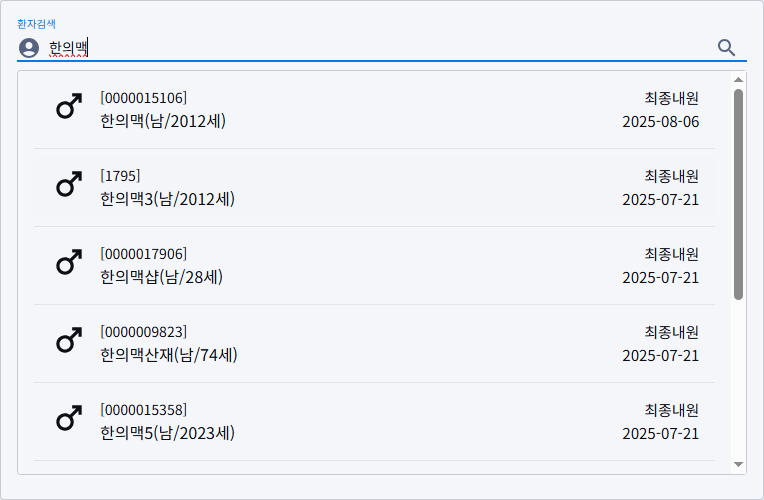Viewport: 764px width, 500px height.
Task: Click the magnifier search icon
Action: (x=727, y=47)
